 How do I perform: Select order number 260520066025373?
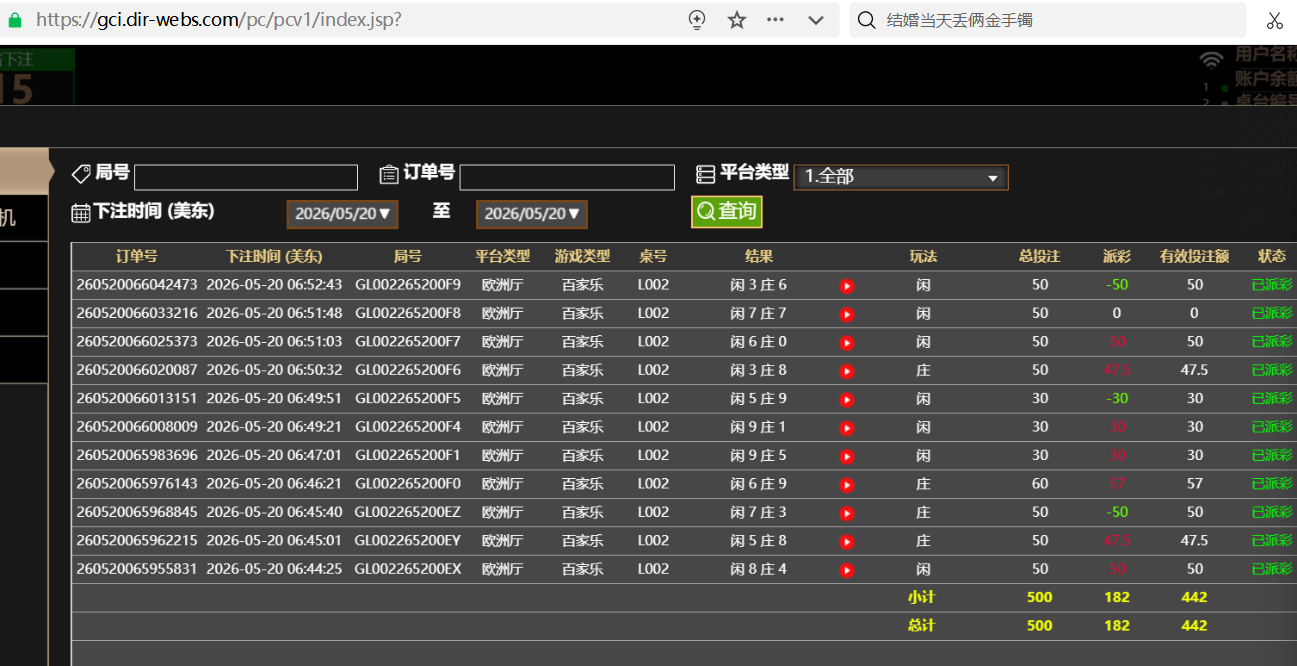click(137, 342)
